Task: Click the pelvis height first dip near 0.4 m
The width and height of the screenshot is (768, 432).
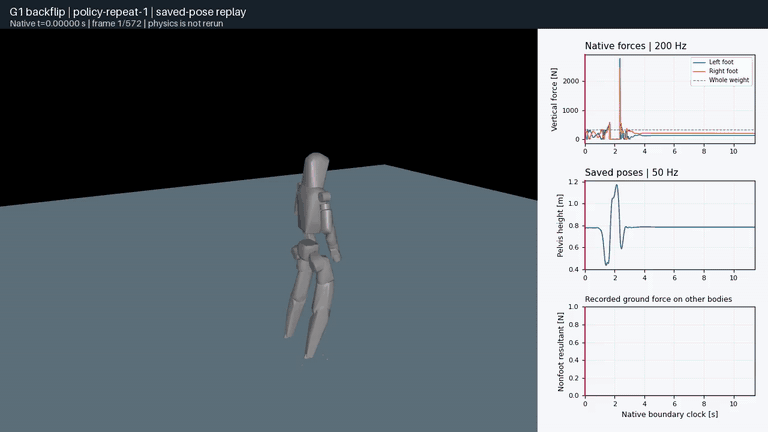Action: (x=606, y=264)
